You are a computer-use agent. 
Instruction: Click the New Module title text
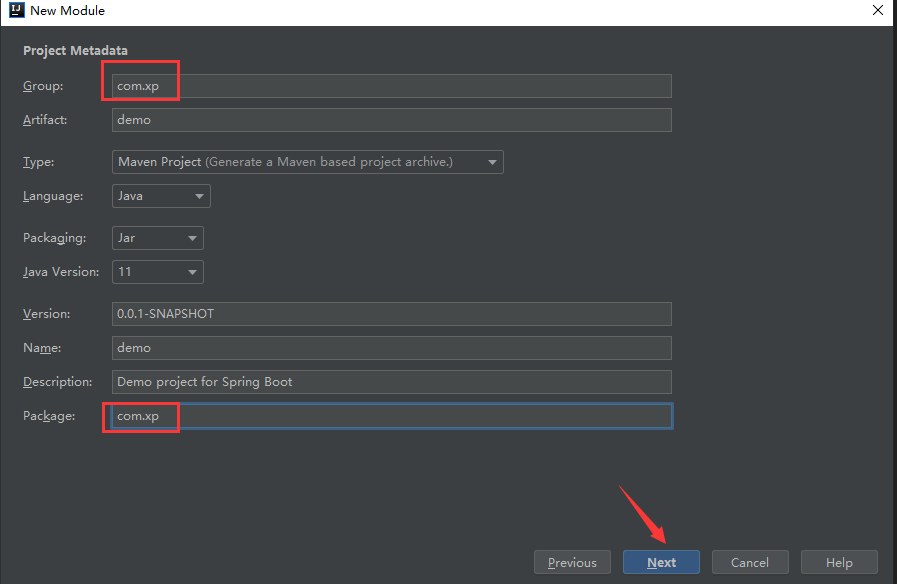[x=68, y=10]
